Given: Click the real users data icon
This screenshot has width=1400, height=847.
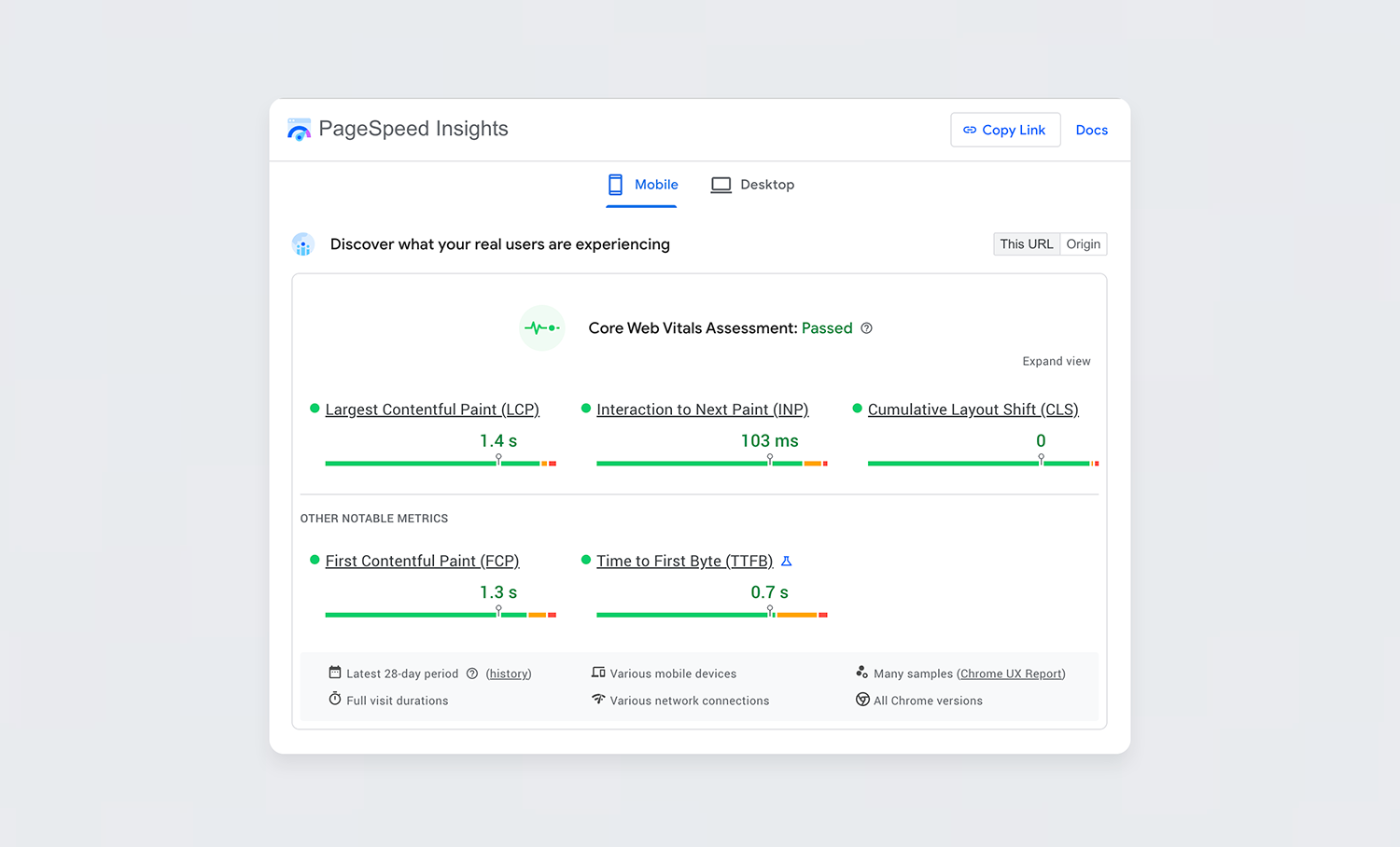Looking at the screenshot, I should click(302, 244).
